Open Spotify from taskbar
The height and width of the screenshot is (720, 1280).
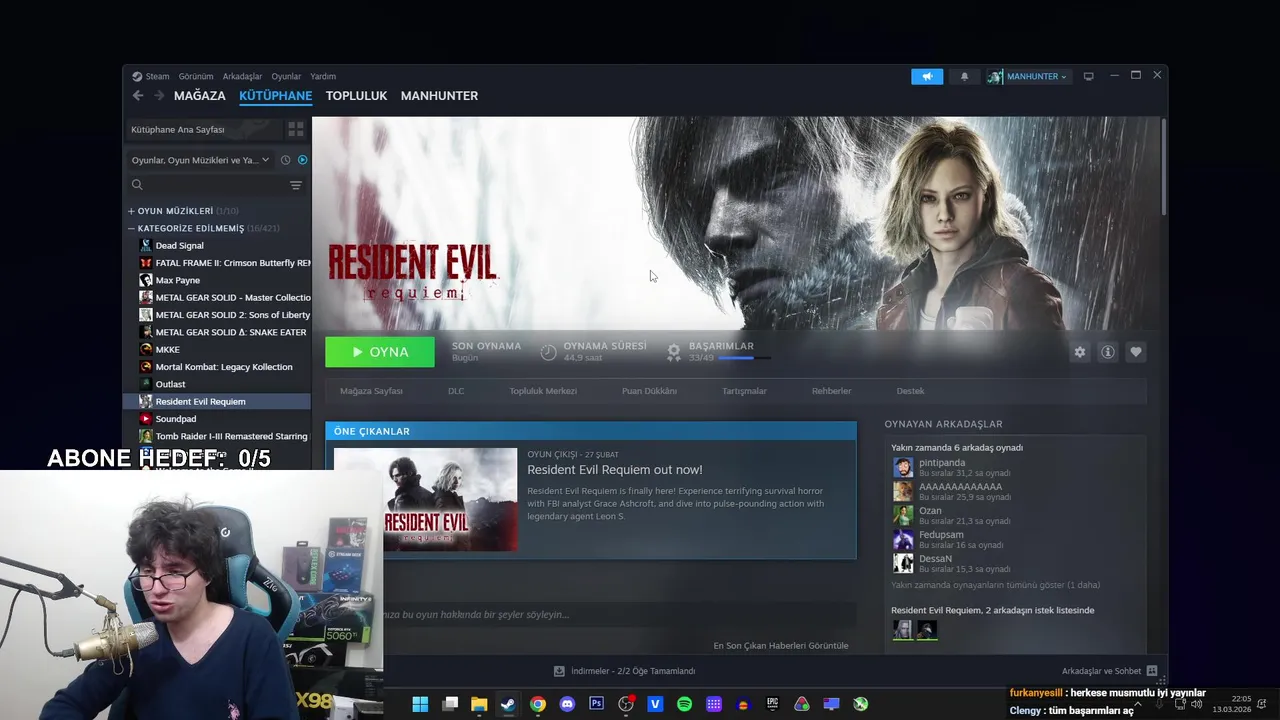click(684, 704)
